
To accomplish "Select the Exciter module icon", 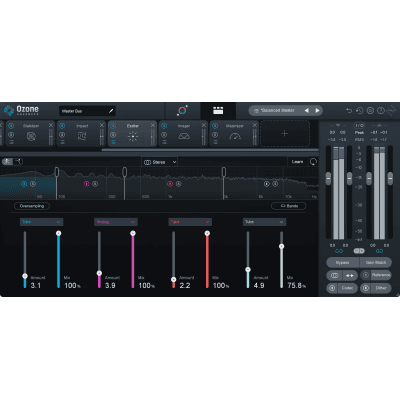I will (133, 136).
